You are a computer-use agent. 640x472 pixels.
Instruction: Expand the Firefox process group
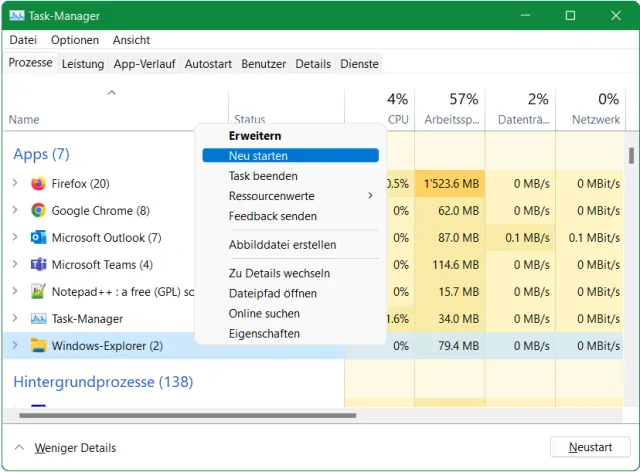(x=15, y=184)
